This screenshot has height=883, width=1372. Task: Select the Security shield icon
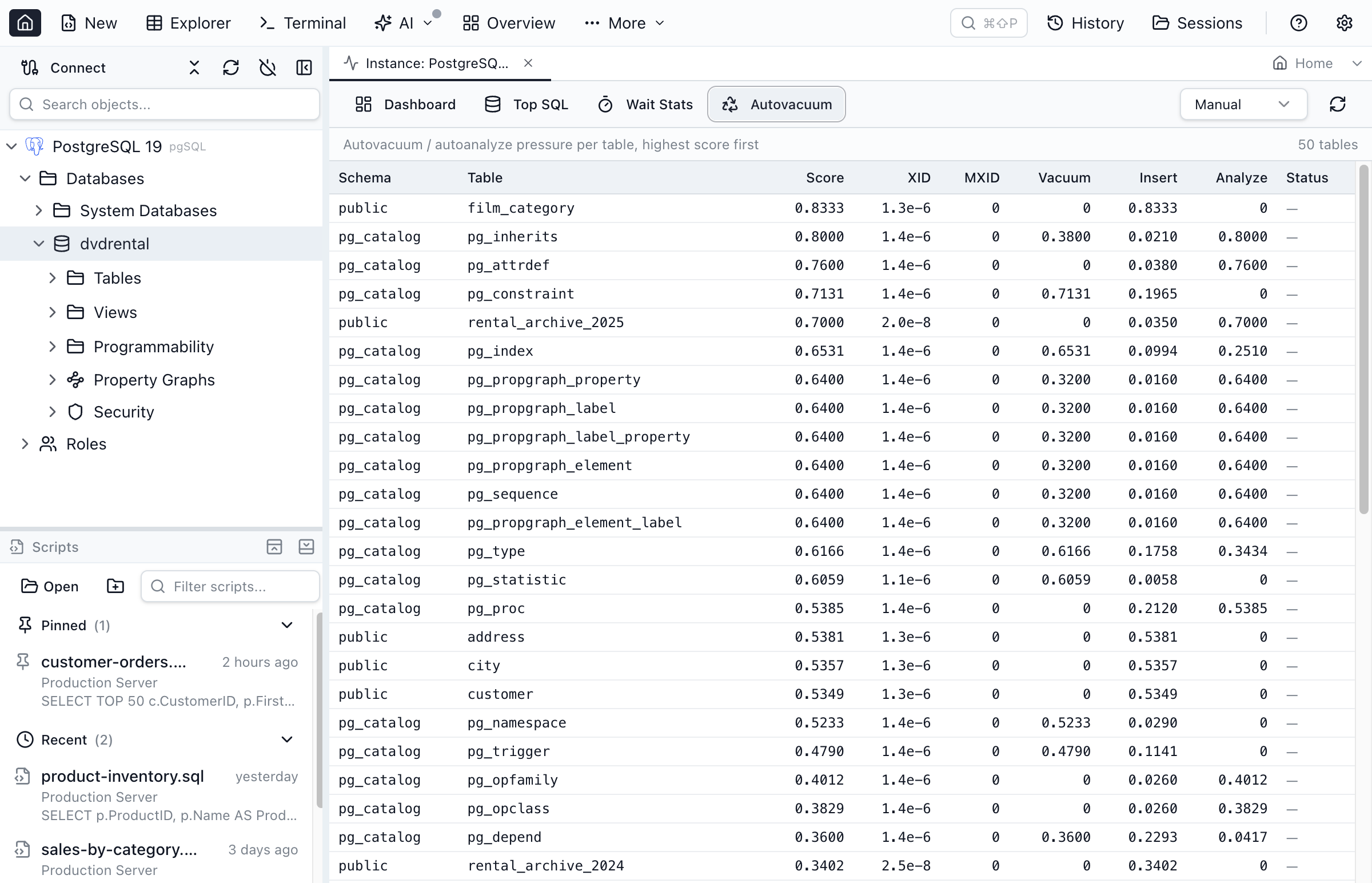click(75, 412)
